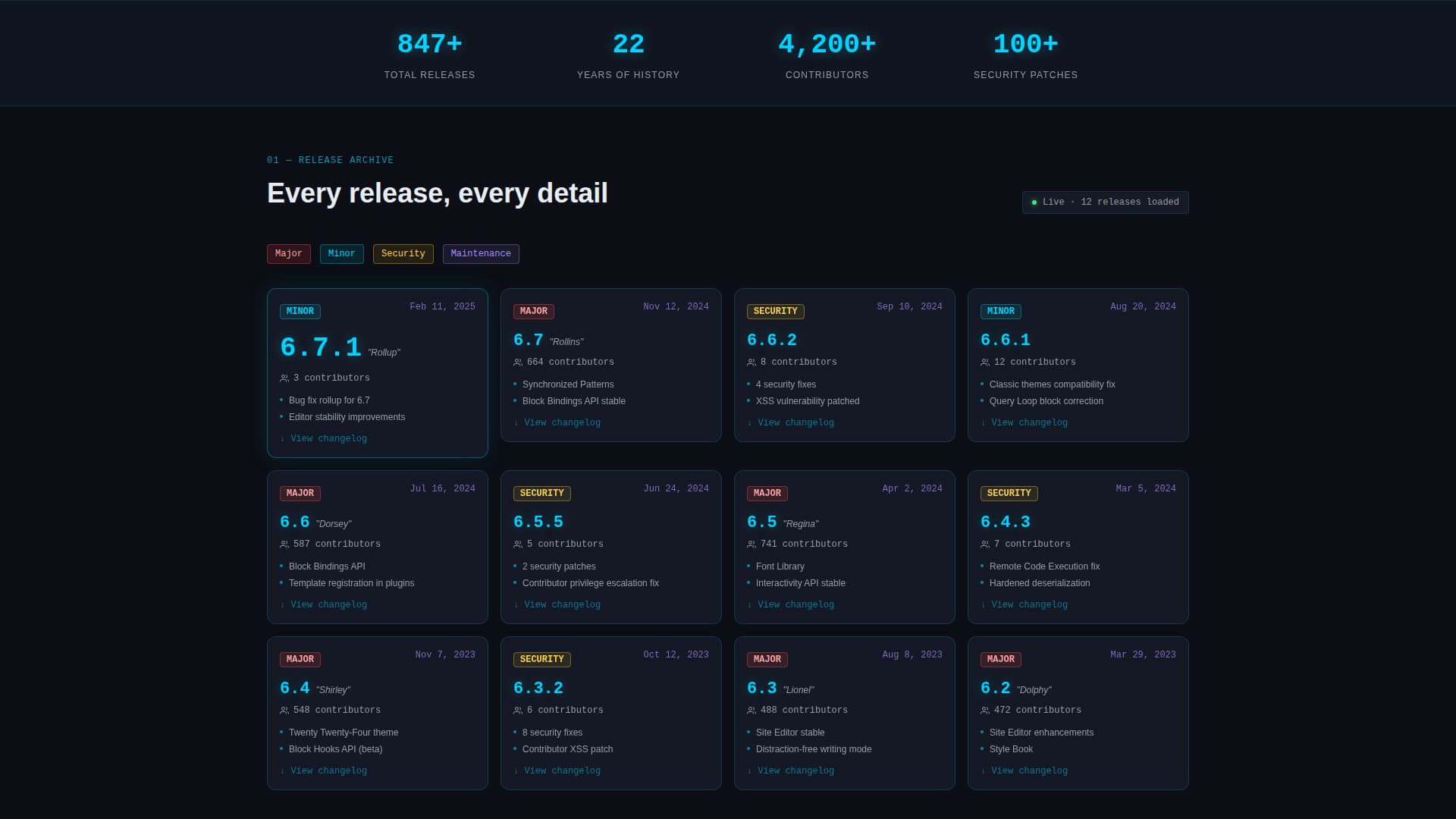
Task: Click the contributors icon on the 6.6 Dorsey card
Action: (284, 544)
